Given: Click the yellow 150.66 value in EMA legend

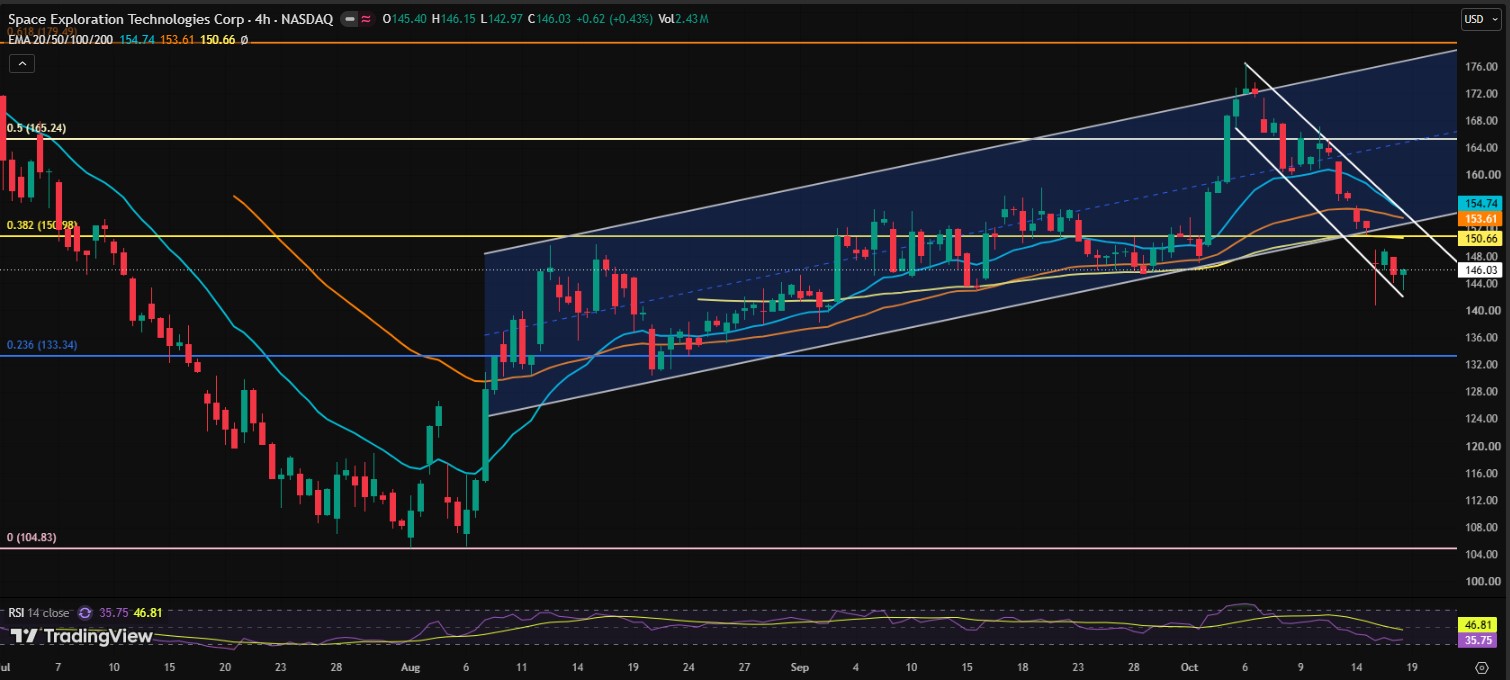Looking at the screenshot, I should 217,40.
